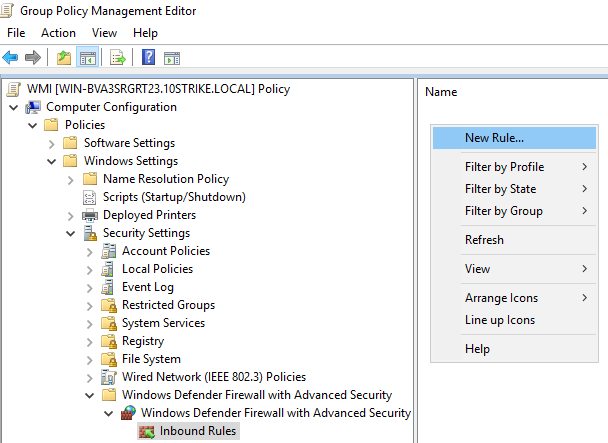Toggle Show/Hide Console Tree toolbar icon
Screen dimensions: 608x443
(88, 58)
